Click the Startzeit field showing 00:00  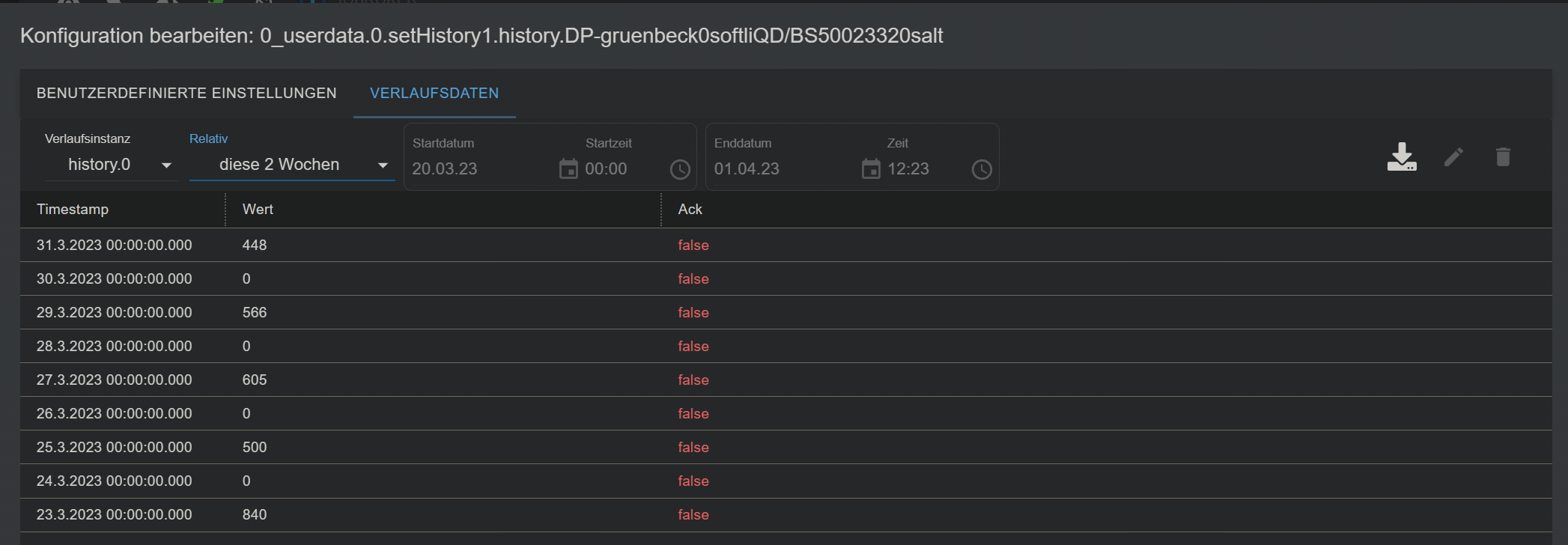tap(622, 169)
